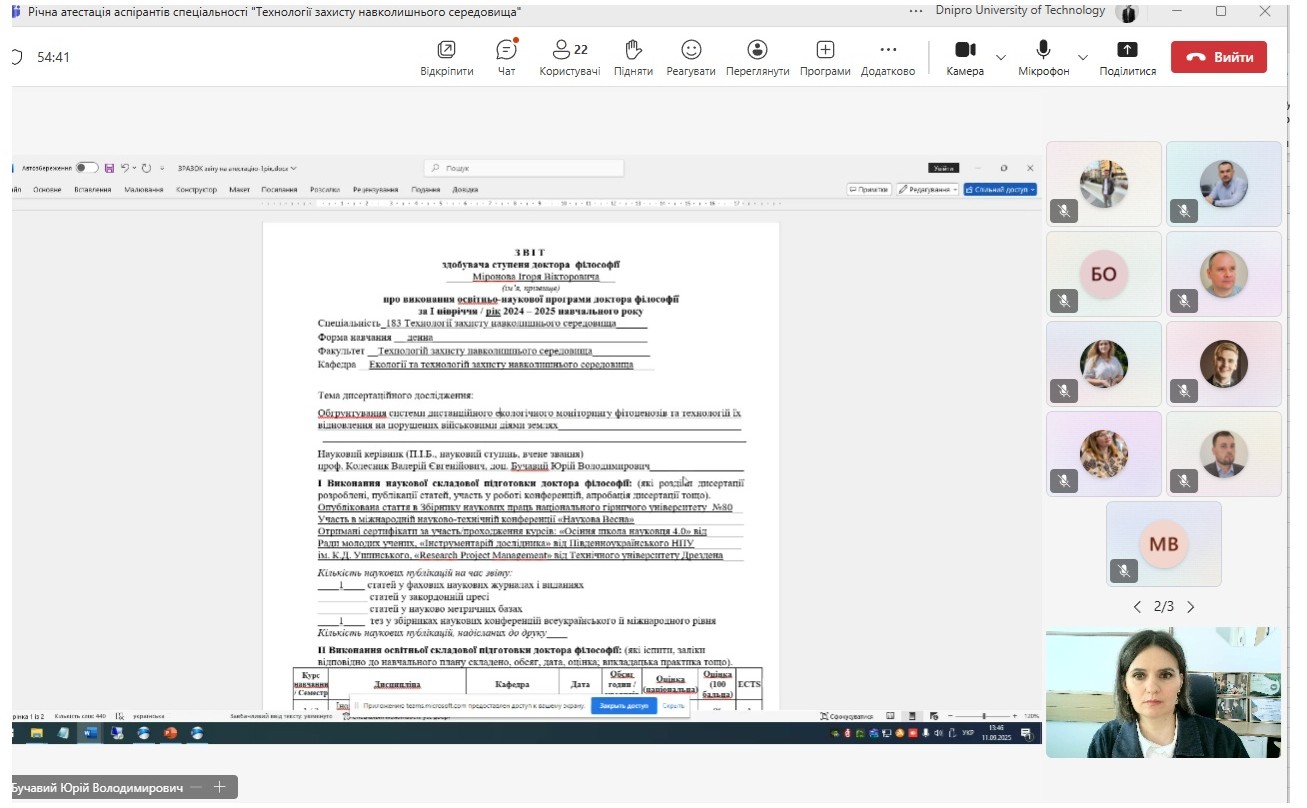
Task: Toggle the camera on or off
Action: click(964, 56)
